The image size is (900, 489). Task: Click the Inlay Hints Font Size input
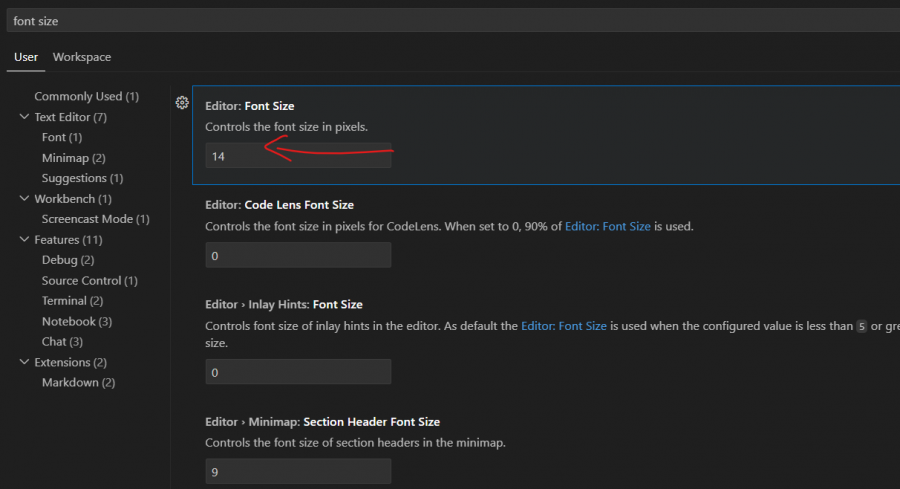[x=297, y=372]
